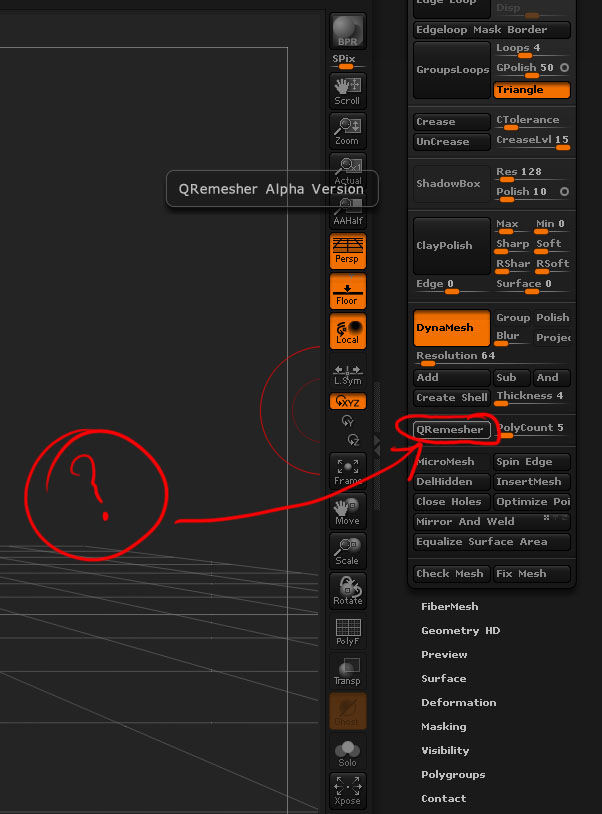Expand the FiberMesh subpalette
The width and height of the screenshot is (602, 814).
pyautogui.click(x=450, y=606)
